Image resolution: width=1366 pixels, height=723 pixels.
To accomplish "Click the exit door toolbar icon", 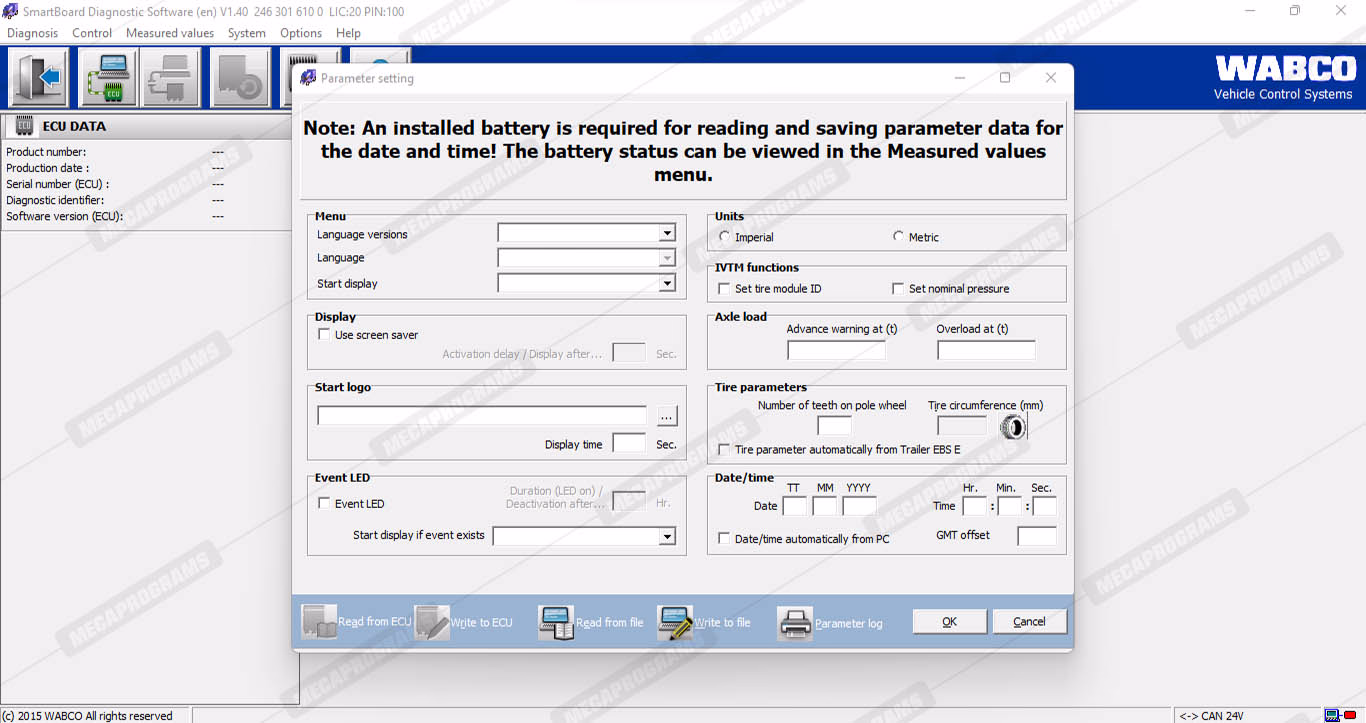I will tap(39, 78).
